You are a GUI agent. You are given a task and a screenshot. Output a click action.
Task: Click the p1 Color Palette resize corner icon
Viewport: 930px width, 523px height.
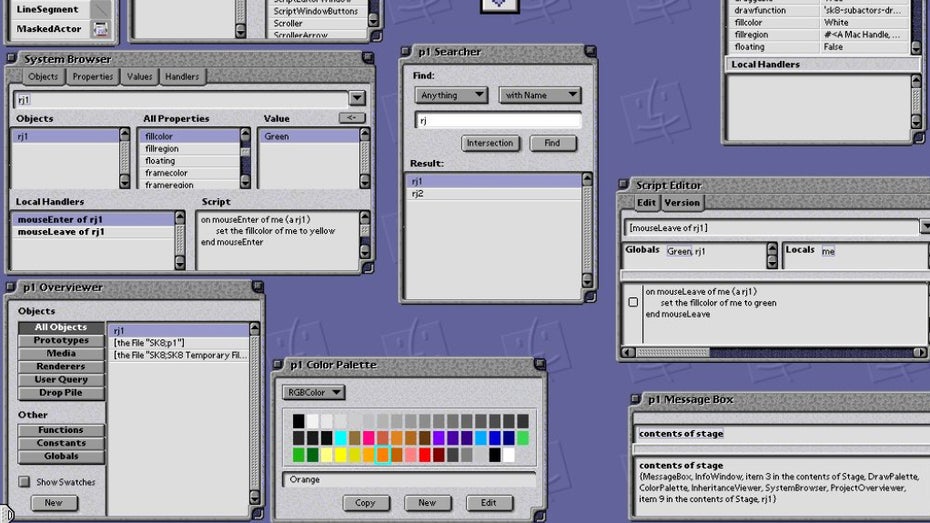point(541,514)
